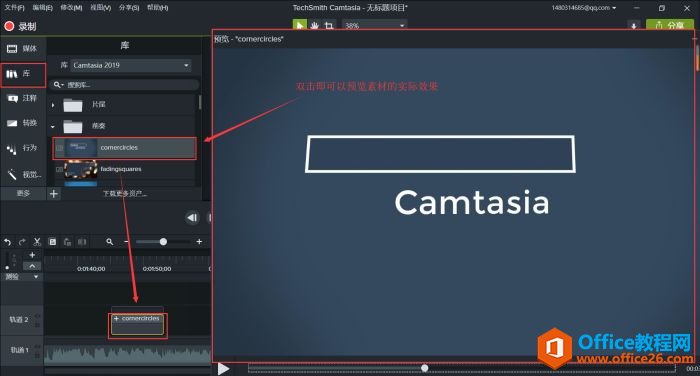Open the 视图(V) menu

pos(100,8)
